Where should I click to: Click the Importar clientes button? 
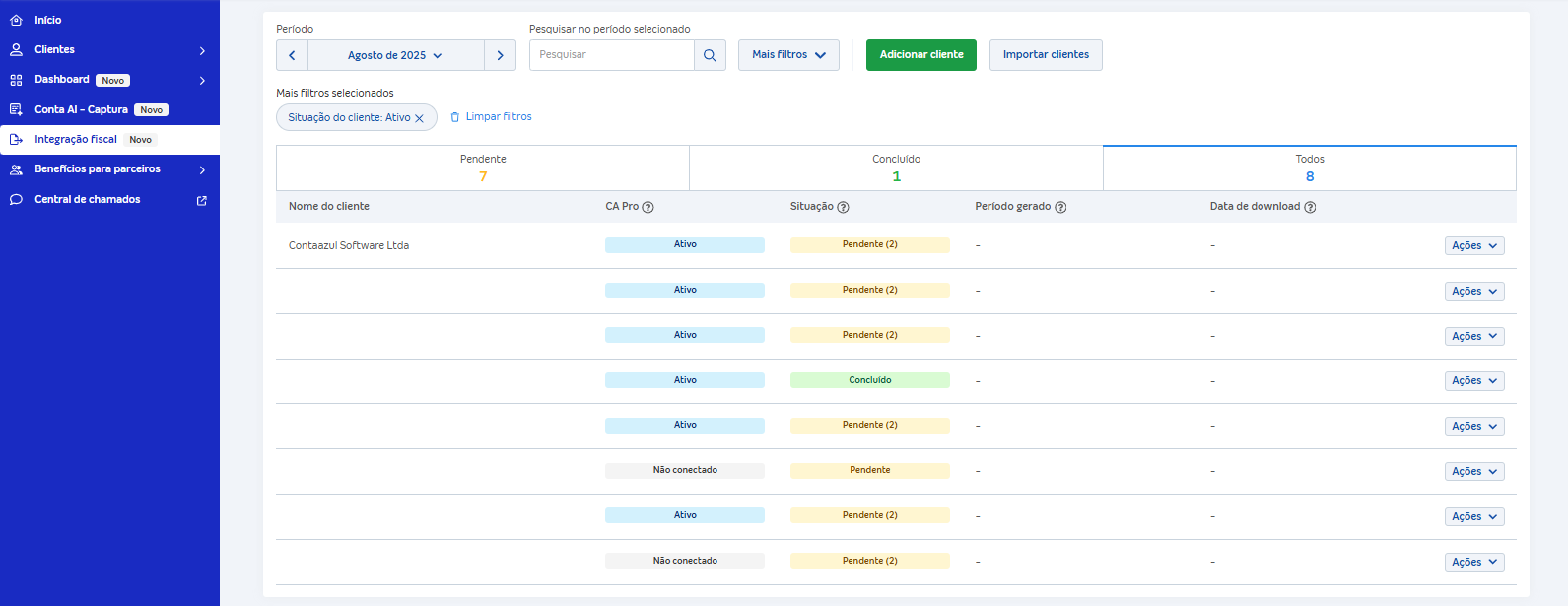click(1046, 55)
